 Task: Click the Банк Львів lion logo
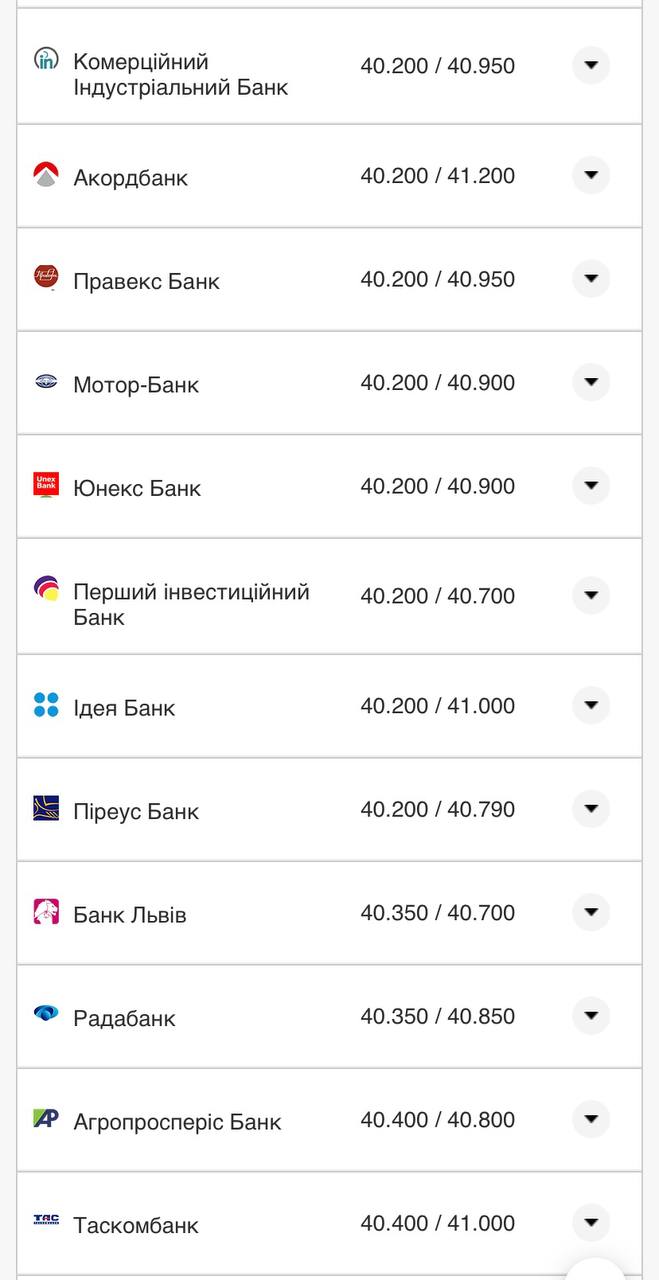[x=46, y=912]
